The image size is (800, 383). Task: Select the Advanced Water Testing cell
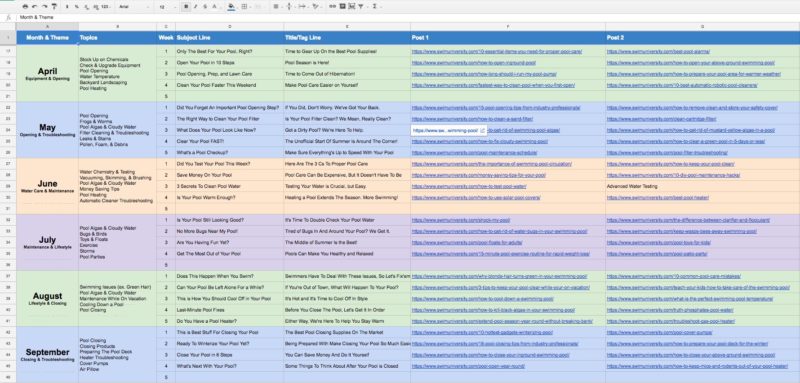(703, 186)
